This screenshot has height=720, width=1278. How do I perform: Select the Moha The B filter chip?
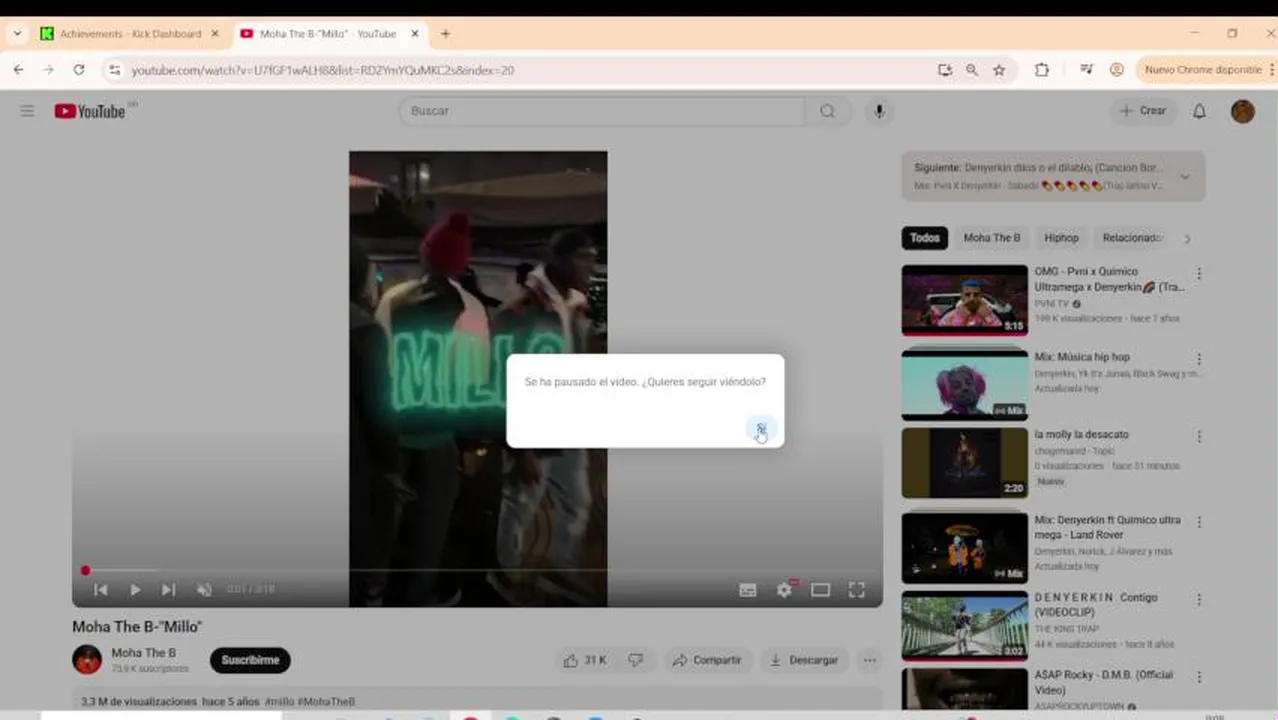[992, 238]
